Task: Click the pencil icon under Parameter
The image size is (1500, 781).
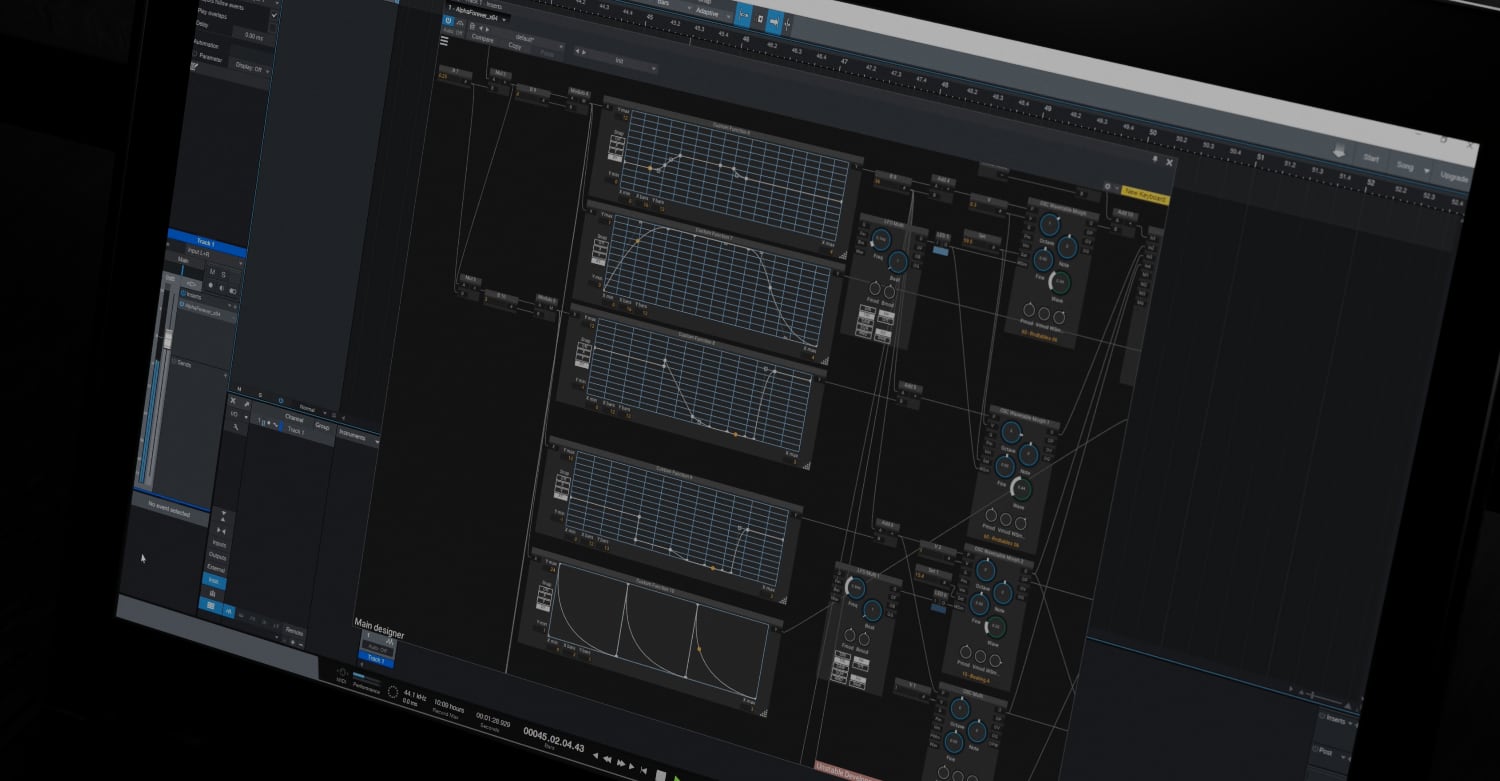Action: click(194, 66)
